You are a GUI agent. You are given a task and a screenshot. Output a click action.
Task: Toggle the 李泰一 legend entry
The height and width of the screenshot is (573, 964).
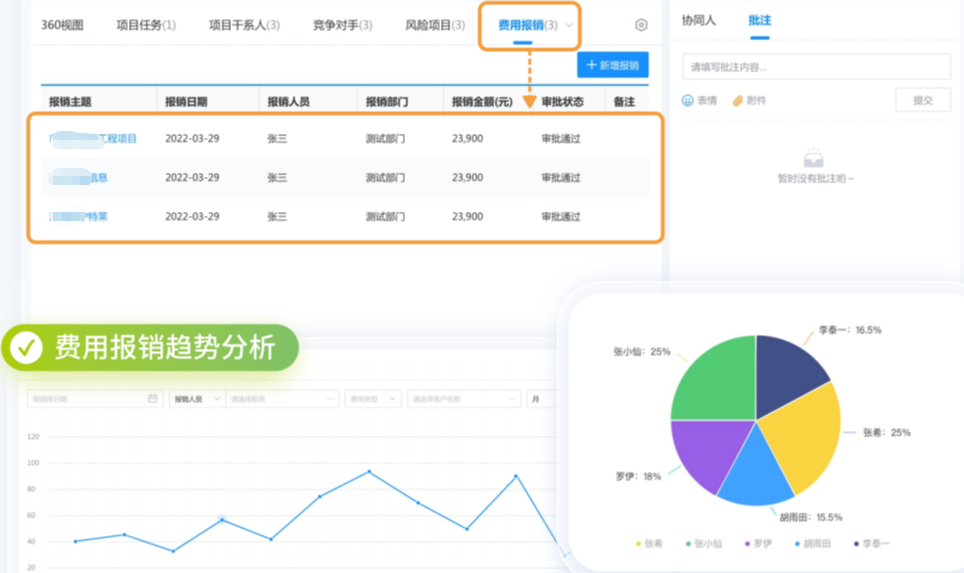pos(871,543)
